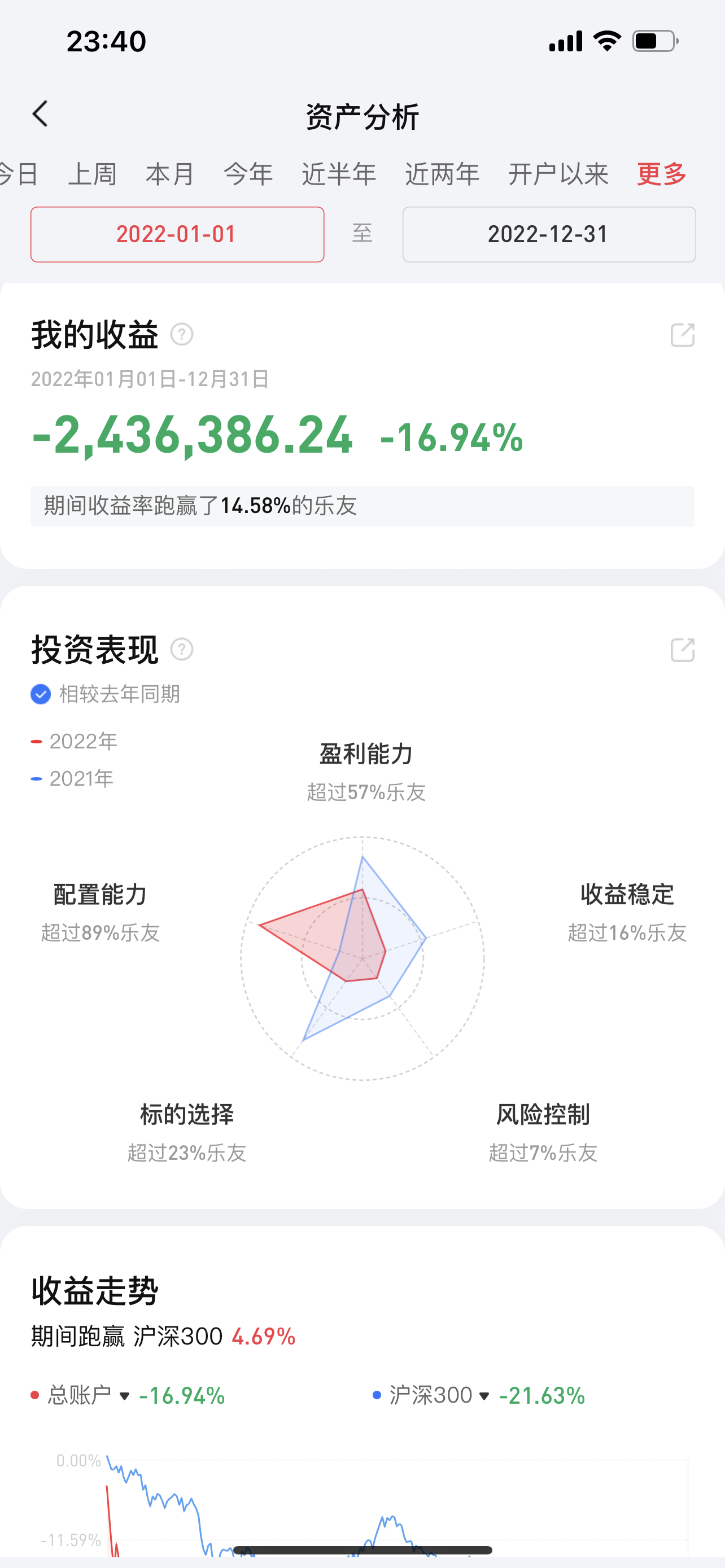Screen dimensions: 725x1568
Task: Open start date field 2022-01-01
Action: (177, 234)
